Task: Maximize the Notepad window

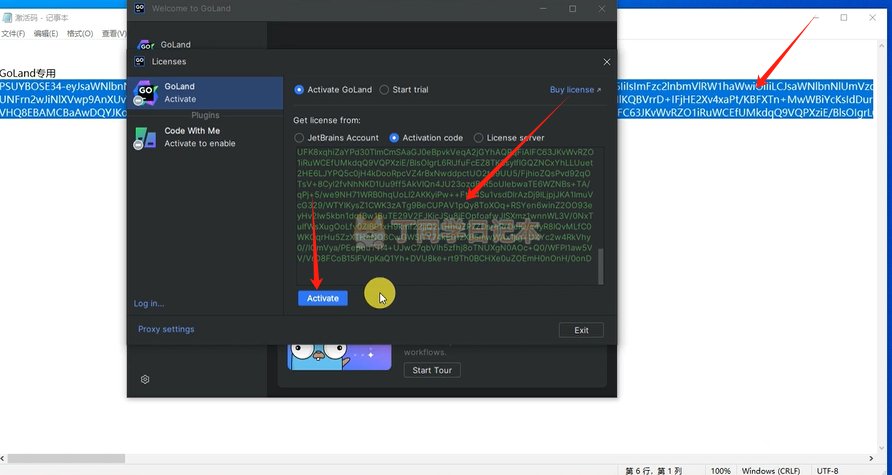Action: coord(844,18)
